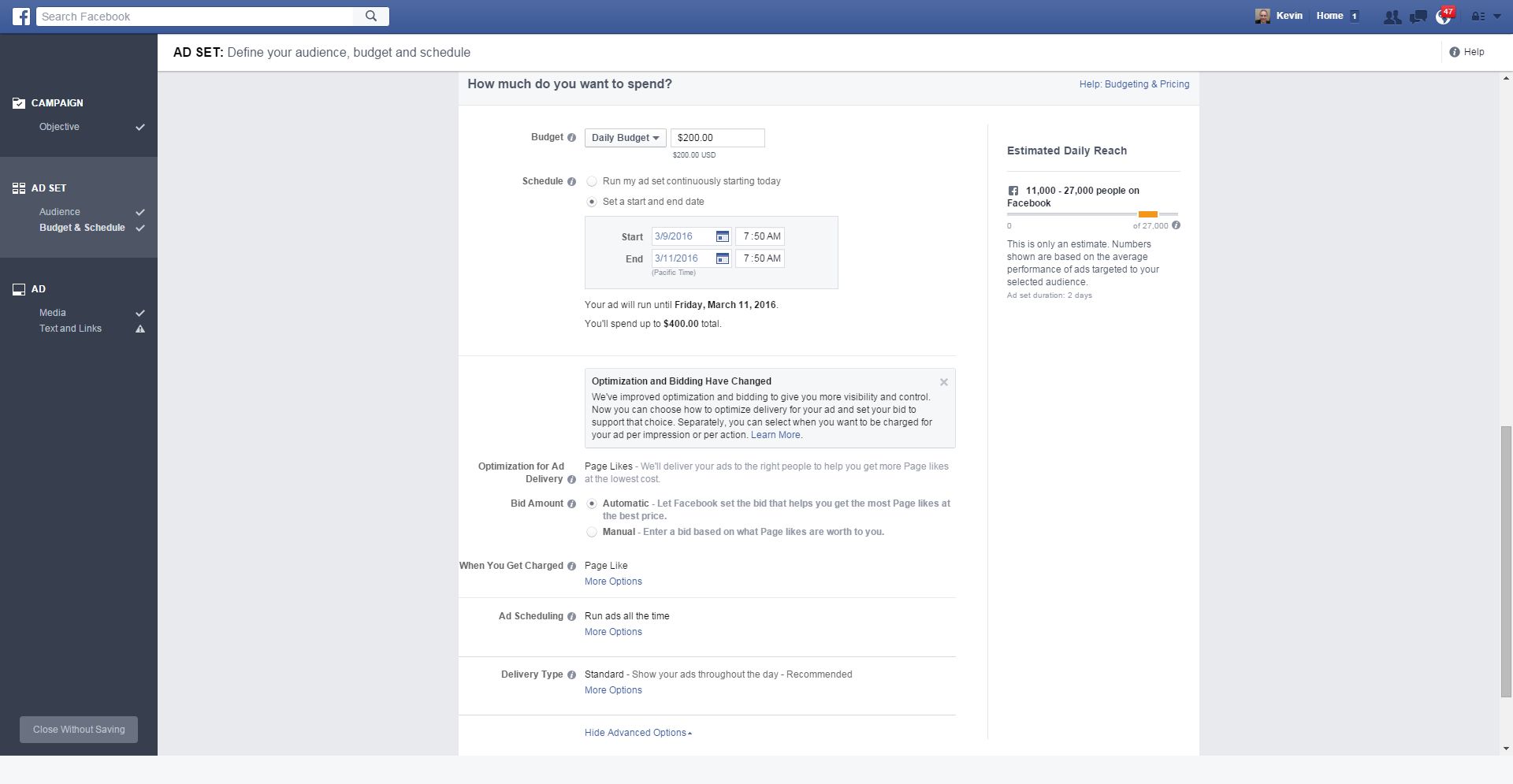
Task: Click the Budget & Schedule checkmark icon
Action: pyautogui.click(x=140, y=228)
